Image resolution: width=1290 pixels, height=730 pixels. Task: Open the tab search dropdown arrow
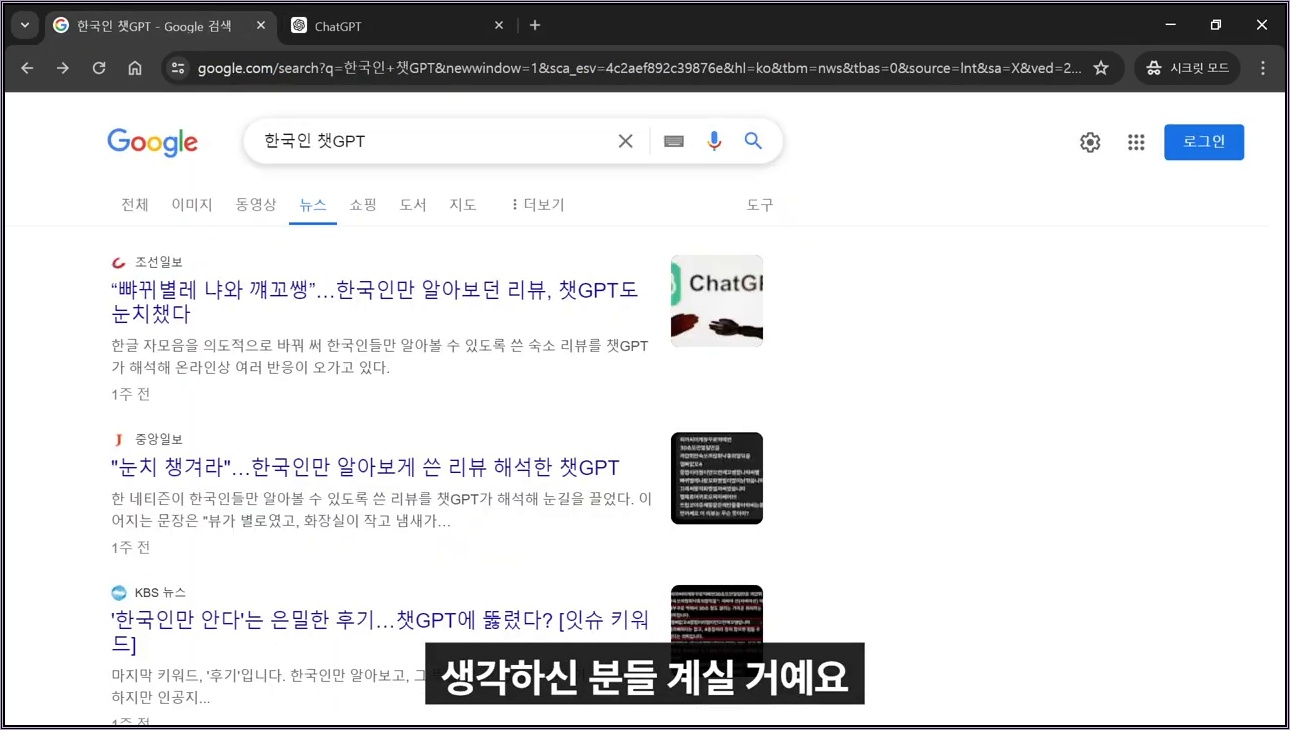(x=25, y=25)
